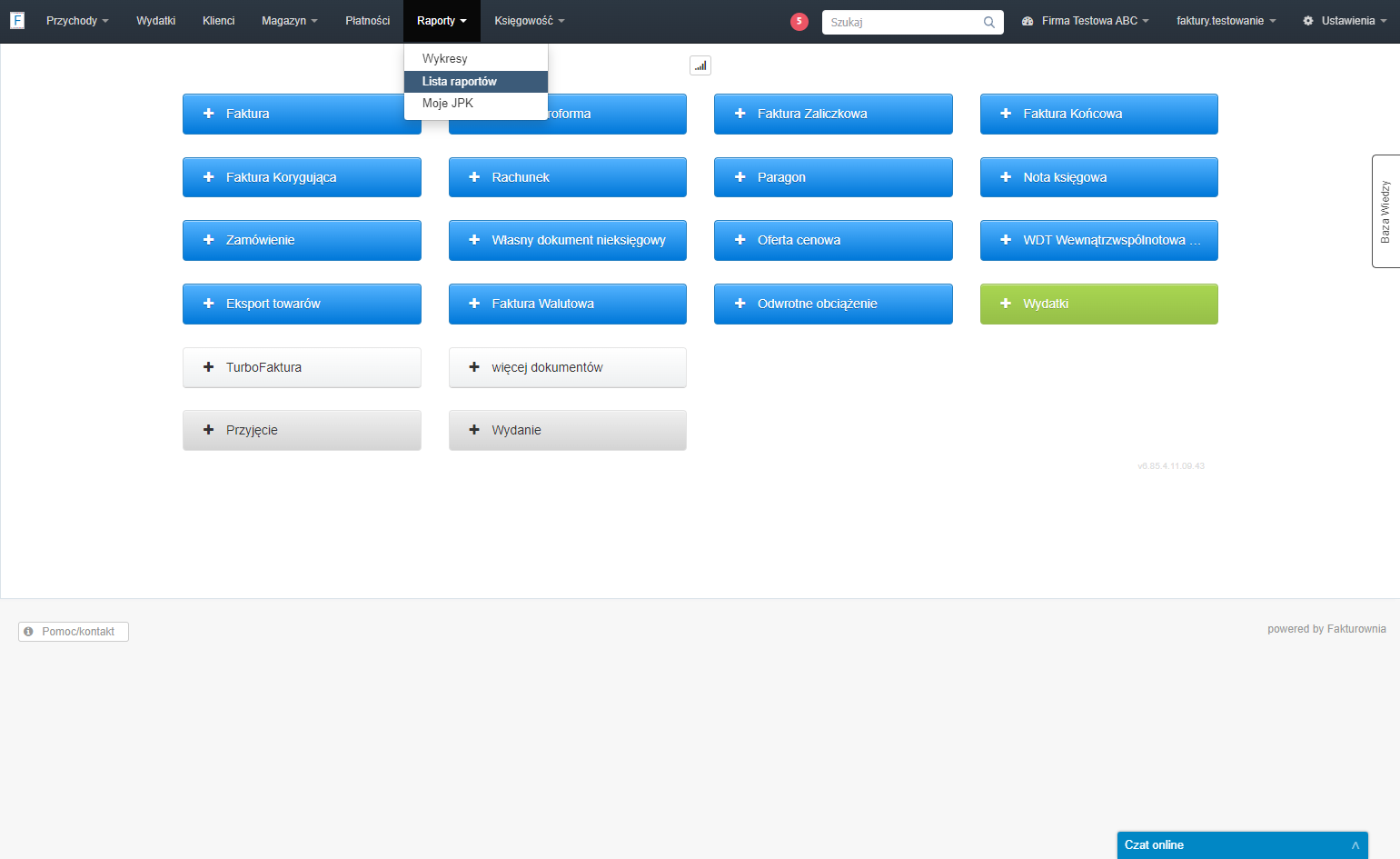This screenshot has height=859, width=1400.
Task: Click the info icon in Pomoc/kontakt
Action: point(28,632)
